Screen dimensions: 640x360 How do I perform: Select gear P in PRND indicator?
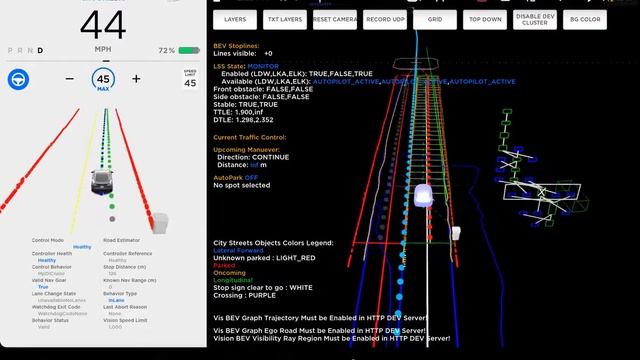(10, 51)
